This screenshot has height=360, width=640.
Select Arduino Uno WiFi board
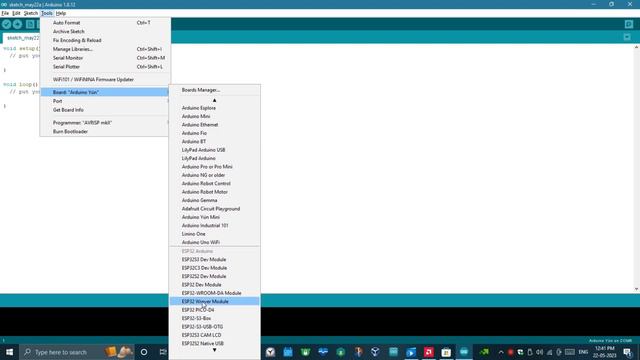(215, 242)
